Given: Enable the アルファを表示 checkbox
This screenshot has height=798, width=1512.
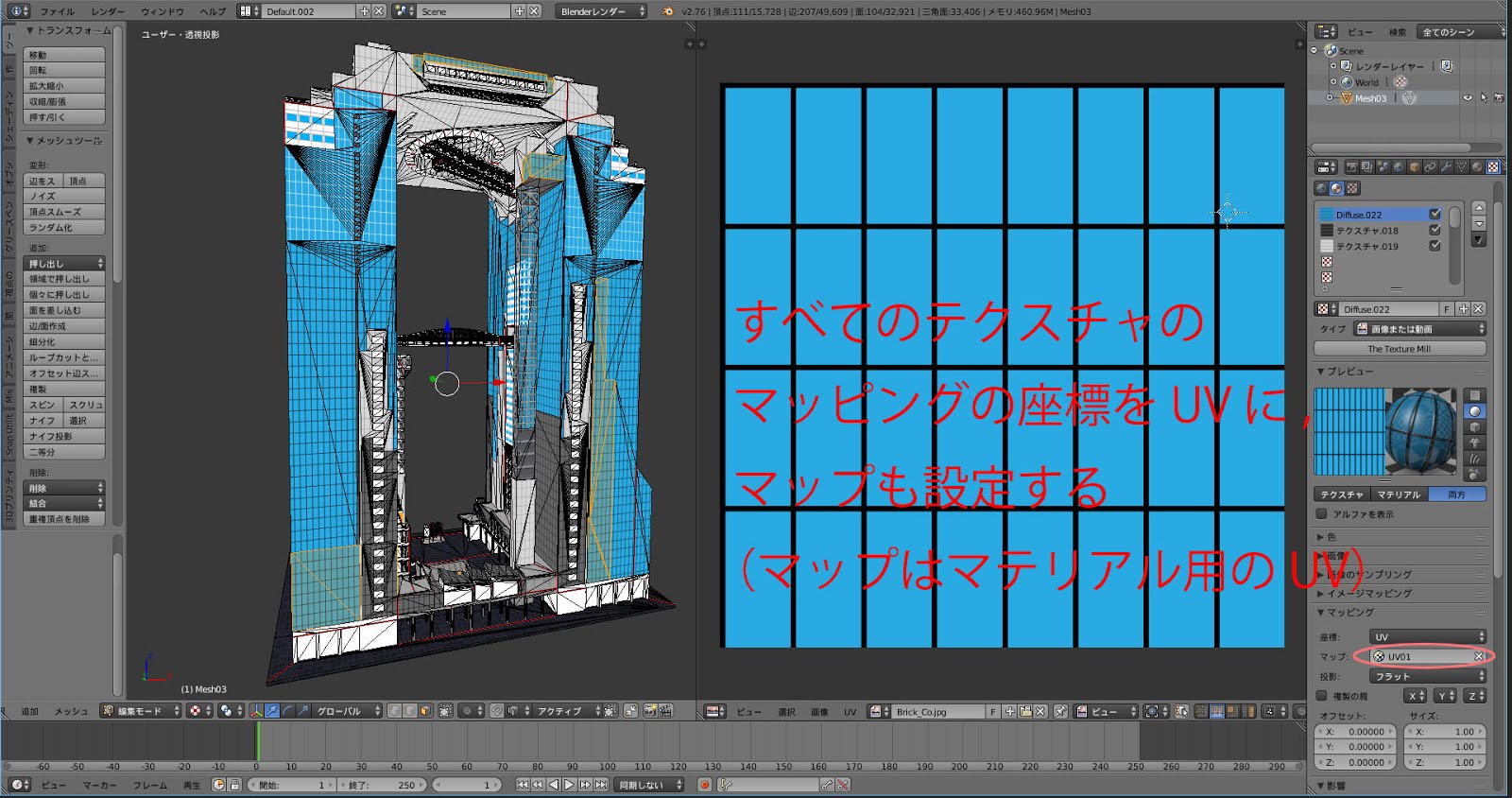Looking at the screenshot, I should 1322,514.
